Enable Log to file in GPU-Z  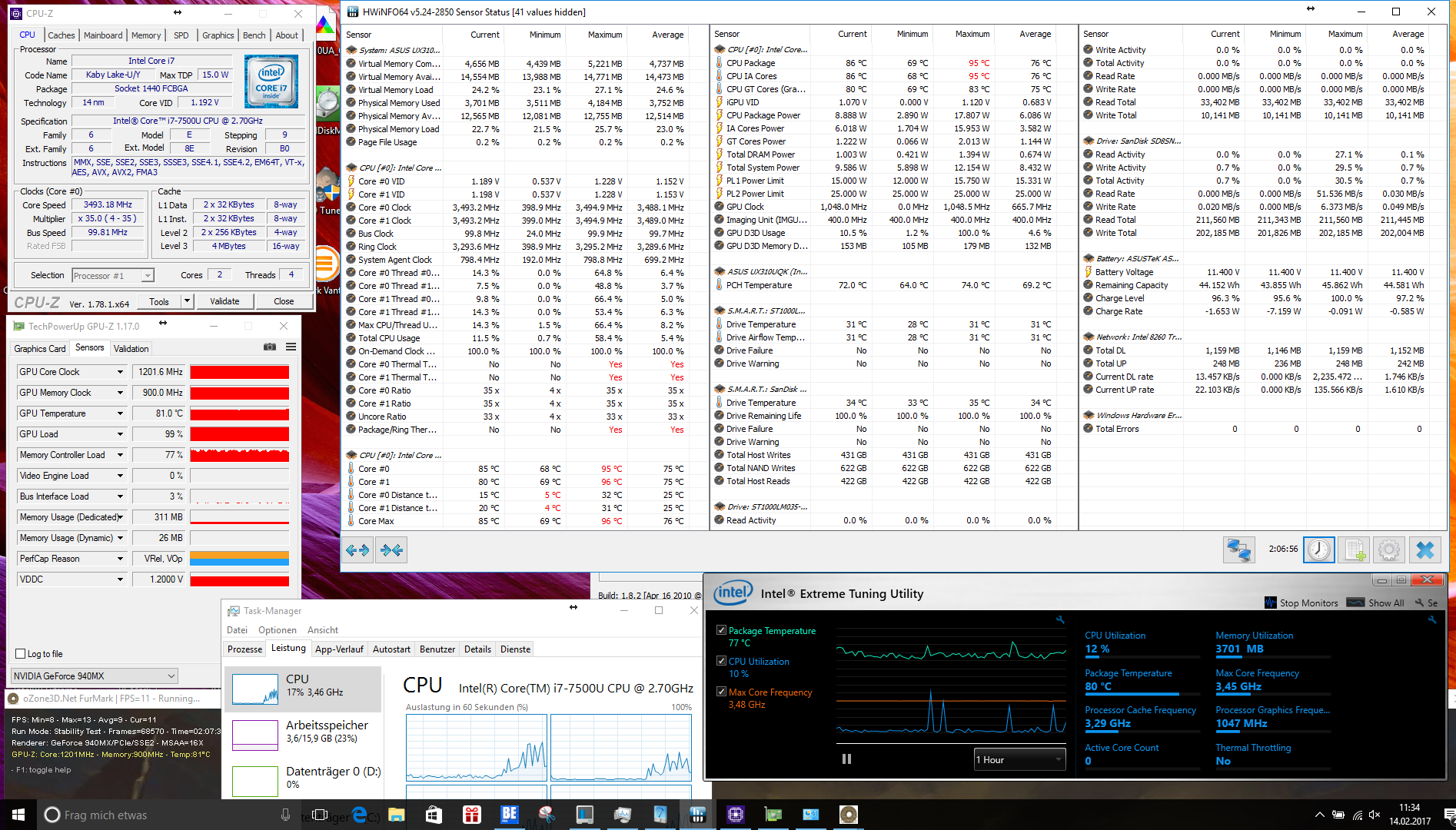tap(21, 654)
